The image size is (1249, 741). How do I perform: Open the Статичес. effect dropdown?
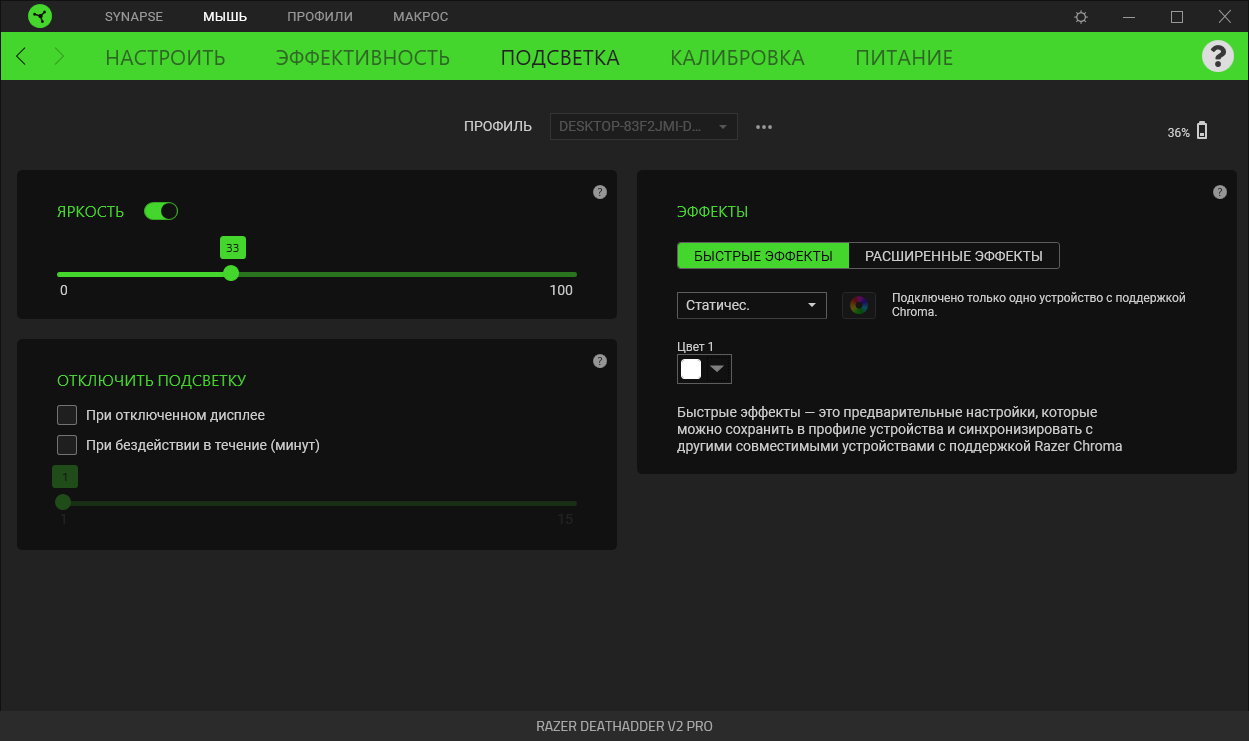(752, 305)
